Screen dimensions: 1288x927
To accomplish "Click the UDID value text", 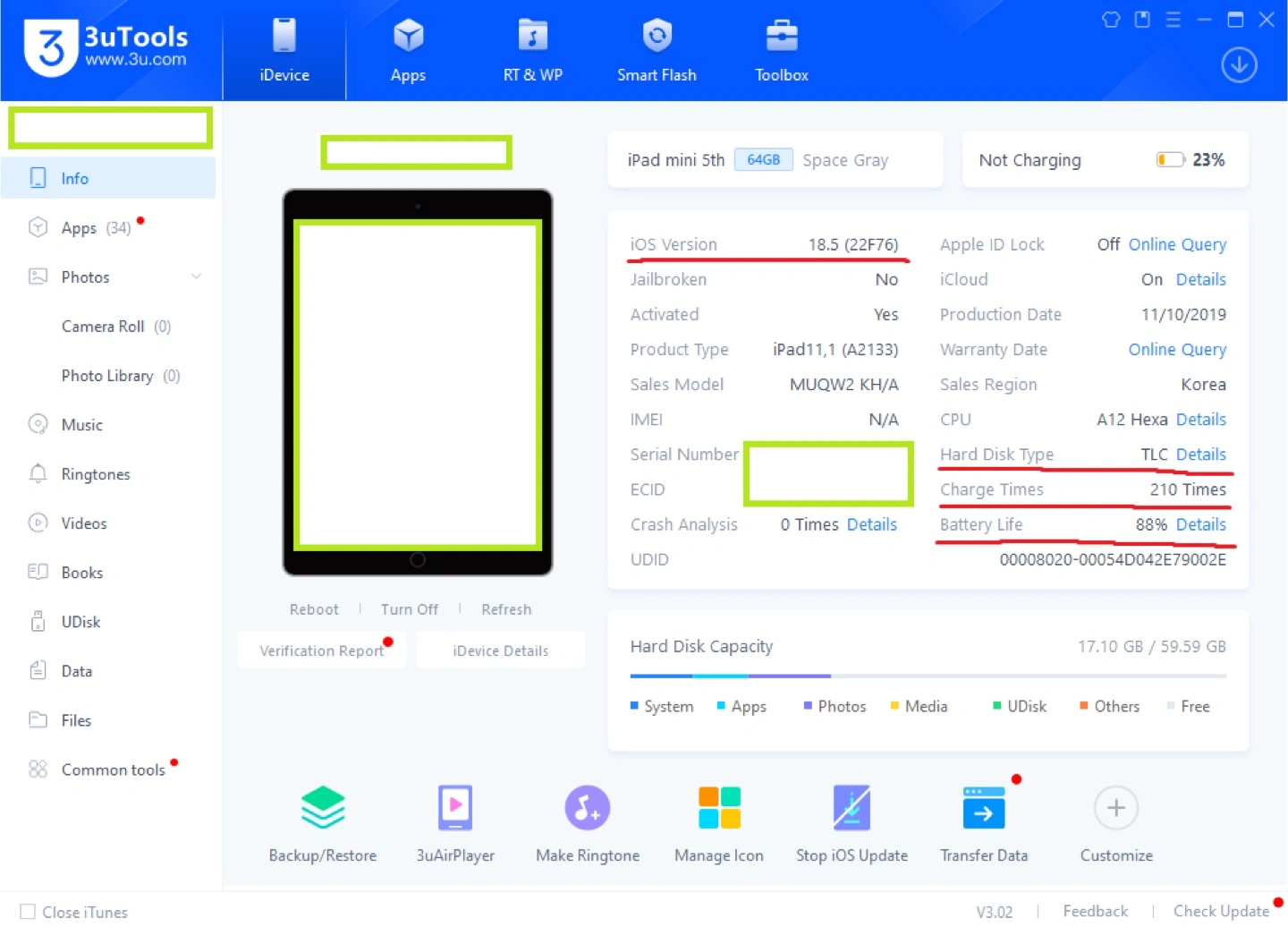I will click(1113, 559).
